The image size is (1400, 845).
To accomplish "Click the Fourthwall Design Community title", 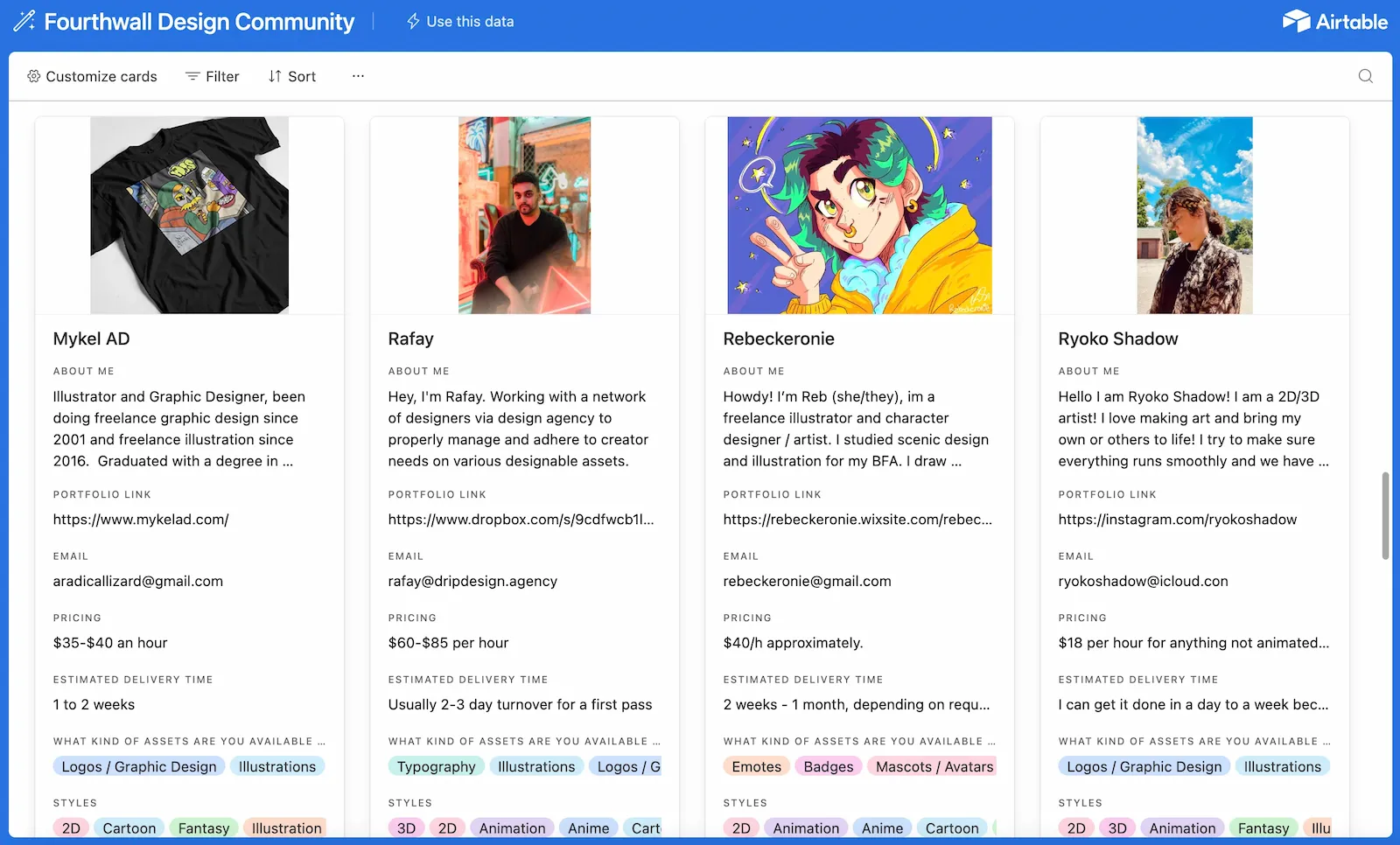I will (x=201, y=21).
